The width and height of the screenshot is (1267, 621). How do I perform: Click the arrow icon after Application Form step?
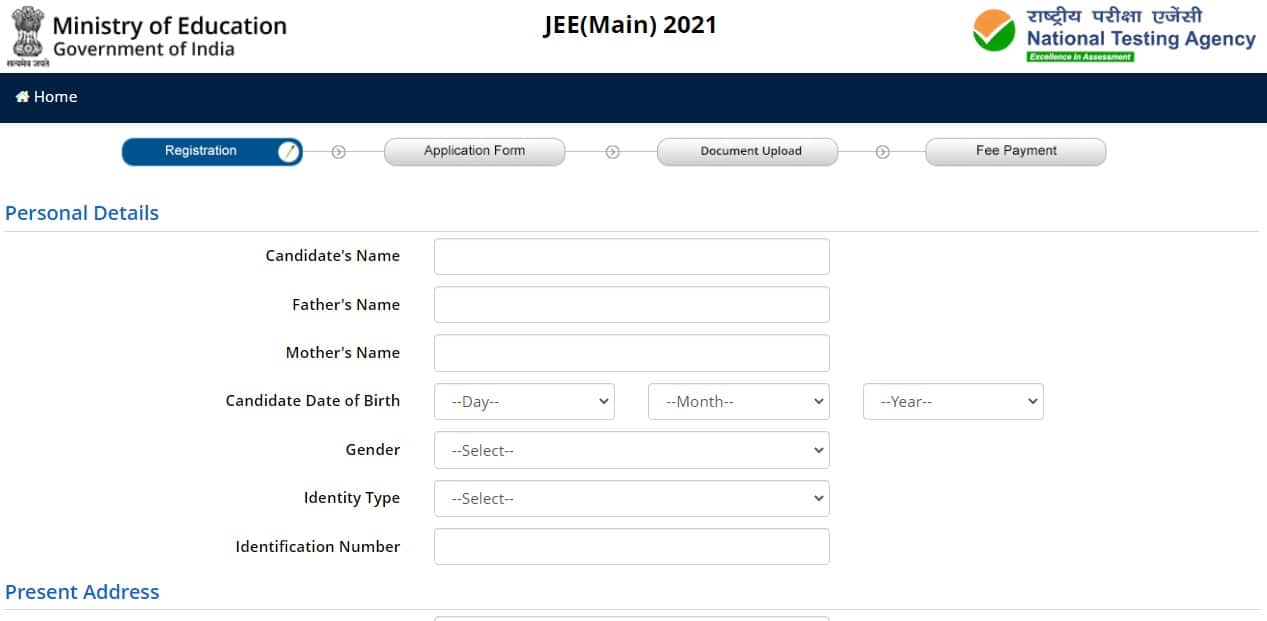tap(613, 152)
